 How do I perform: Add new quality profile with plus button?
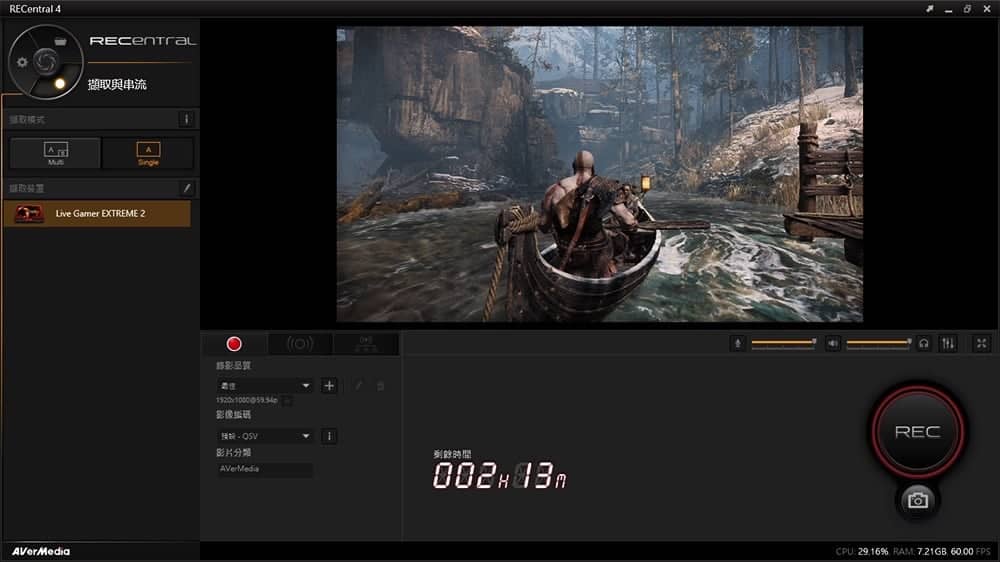pos(329,385)
